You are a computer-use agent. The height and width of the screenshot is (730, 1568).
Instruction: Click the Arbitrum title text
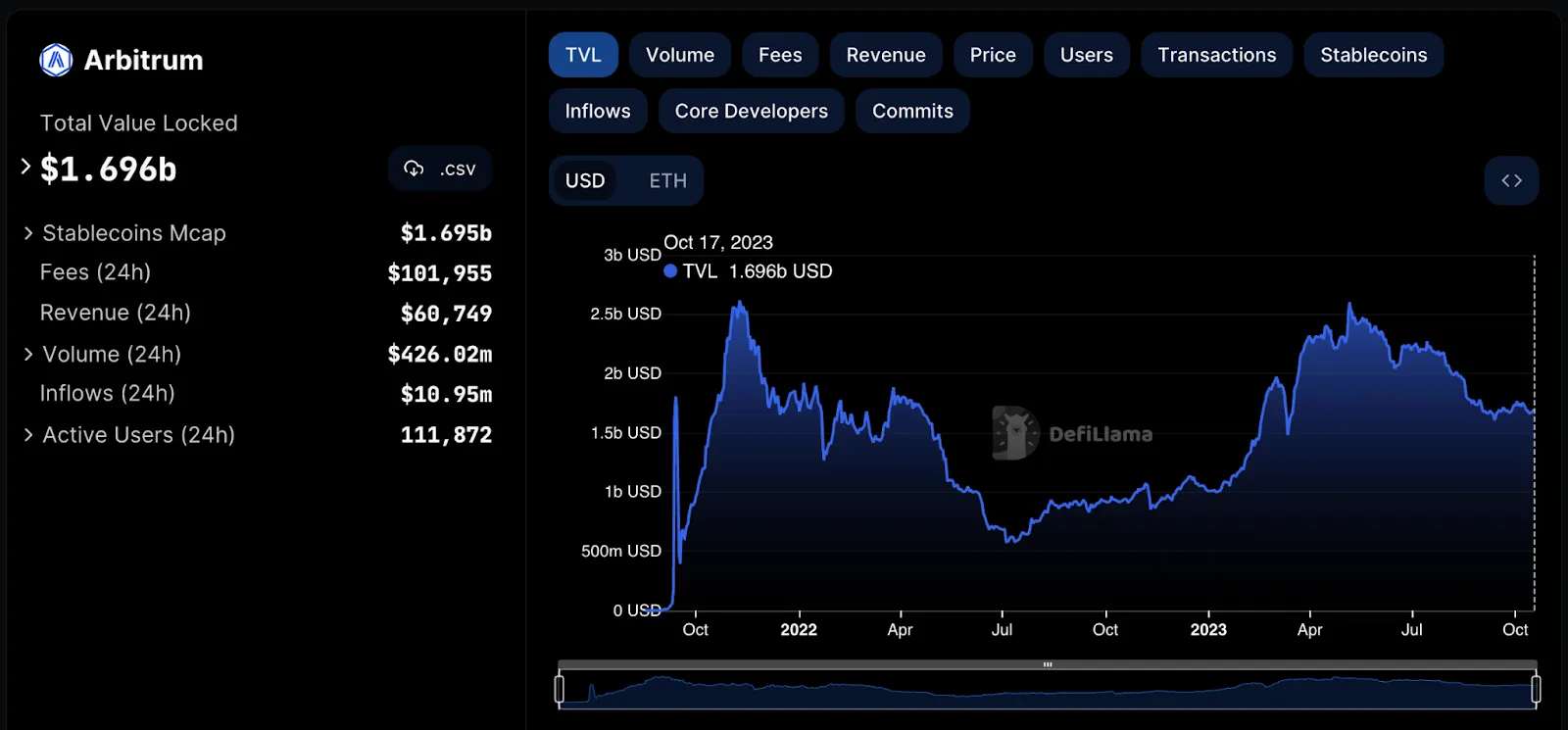(x=143, y=60)
